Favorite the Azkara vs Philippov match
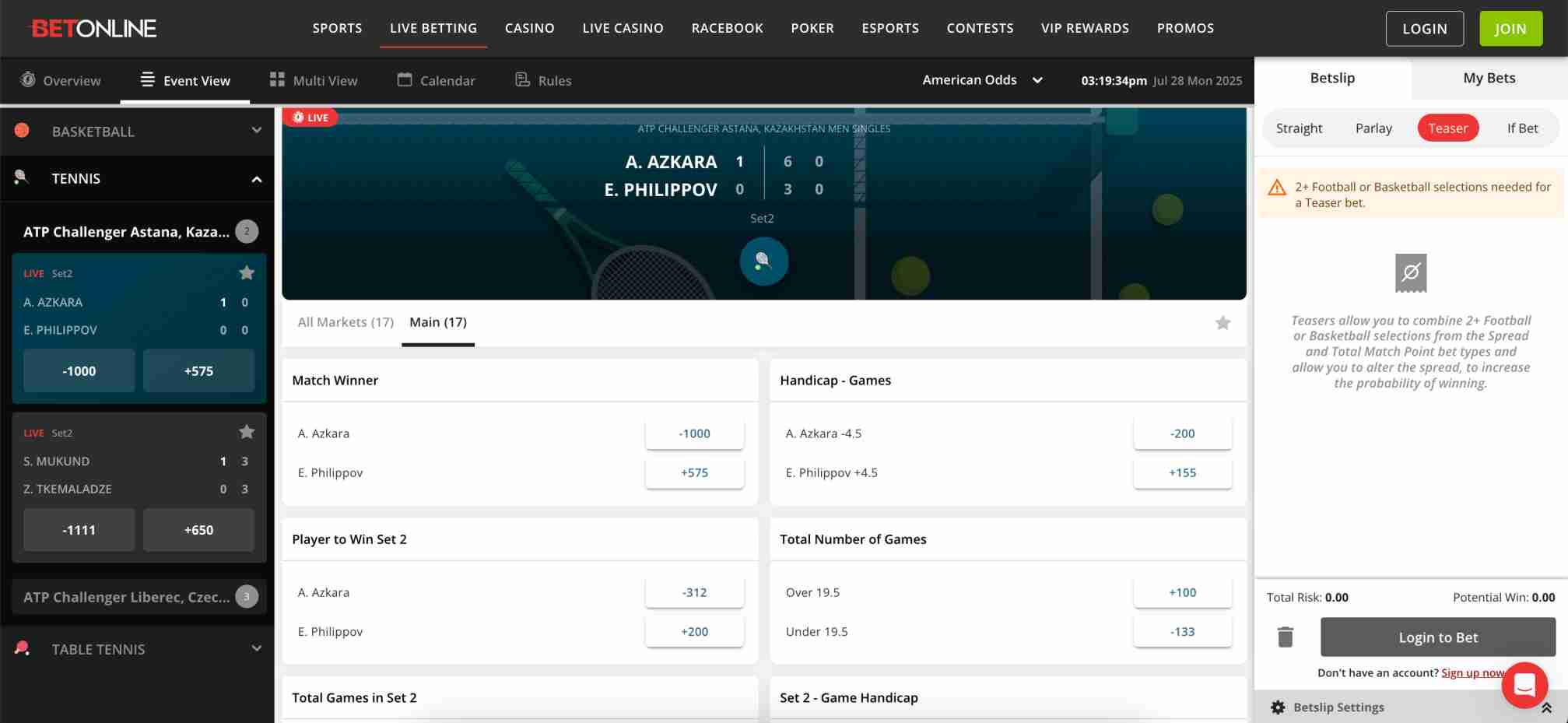This screenshot has height=723, width=1568. 247,272
